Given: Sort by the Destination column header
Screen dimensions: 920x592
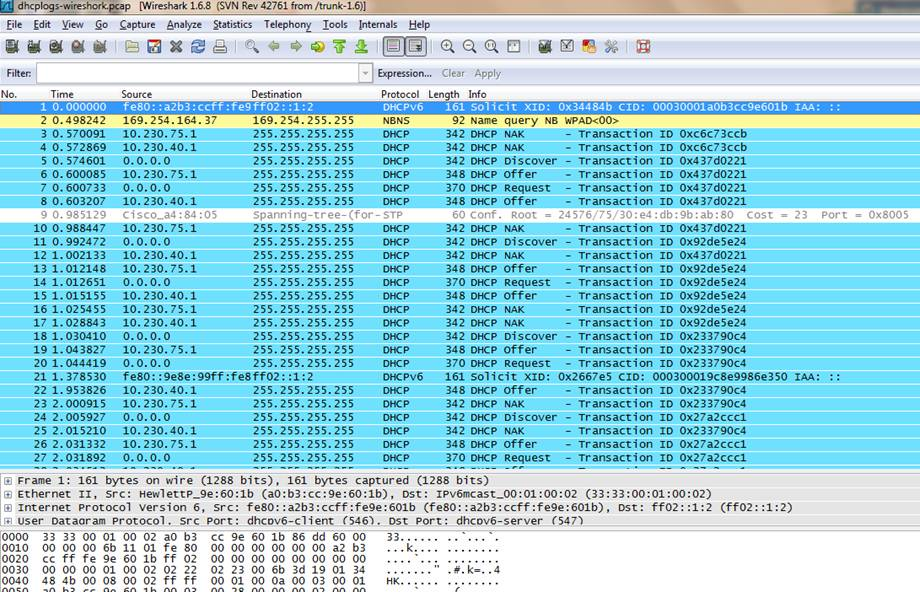Looking at the screenshot, I should coord(276,94).
